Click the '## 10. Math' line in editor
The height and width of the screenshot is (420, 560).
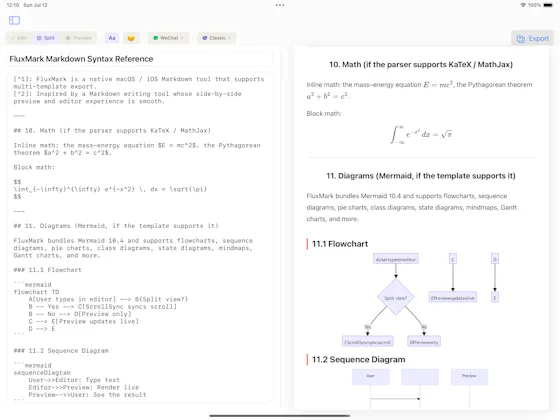(112, 131)
